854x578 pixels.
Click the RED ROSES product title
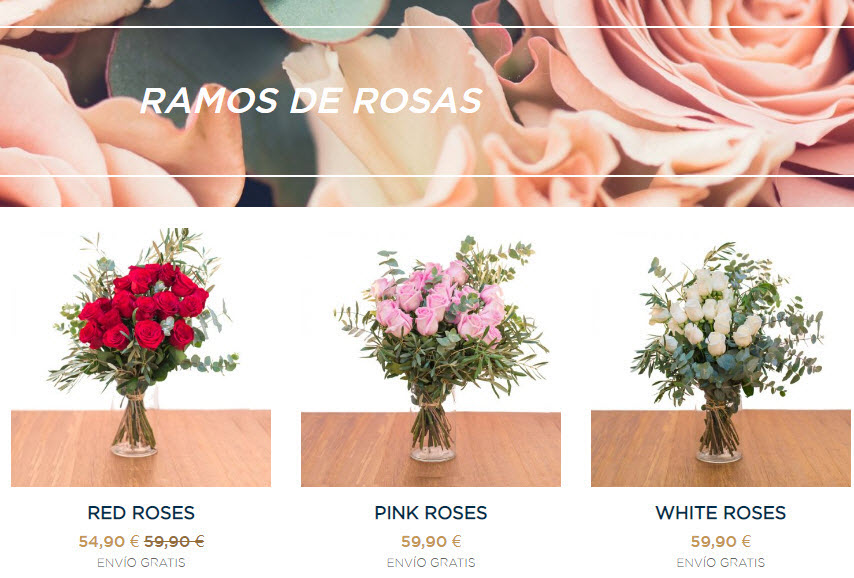pyautogui.click(x=141, y=513)
